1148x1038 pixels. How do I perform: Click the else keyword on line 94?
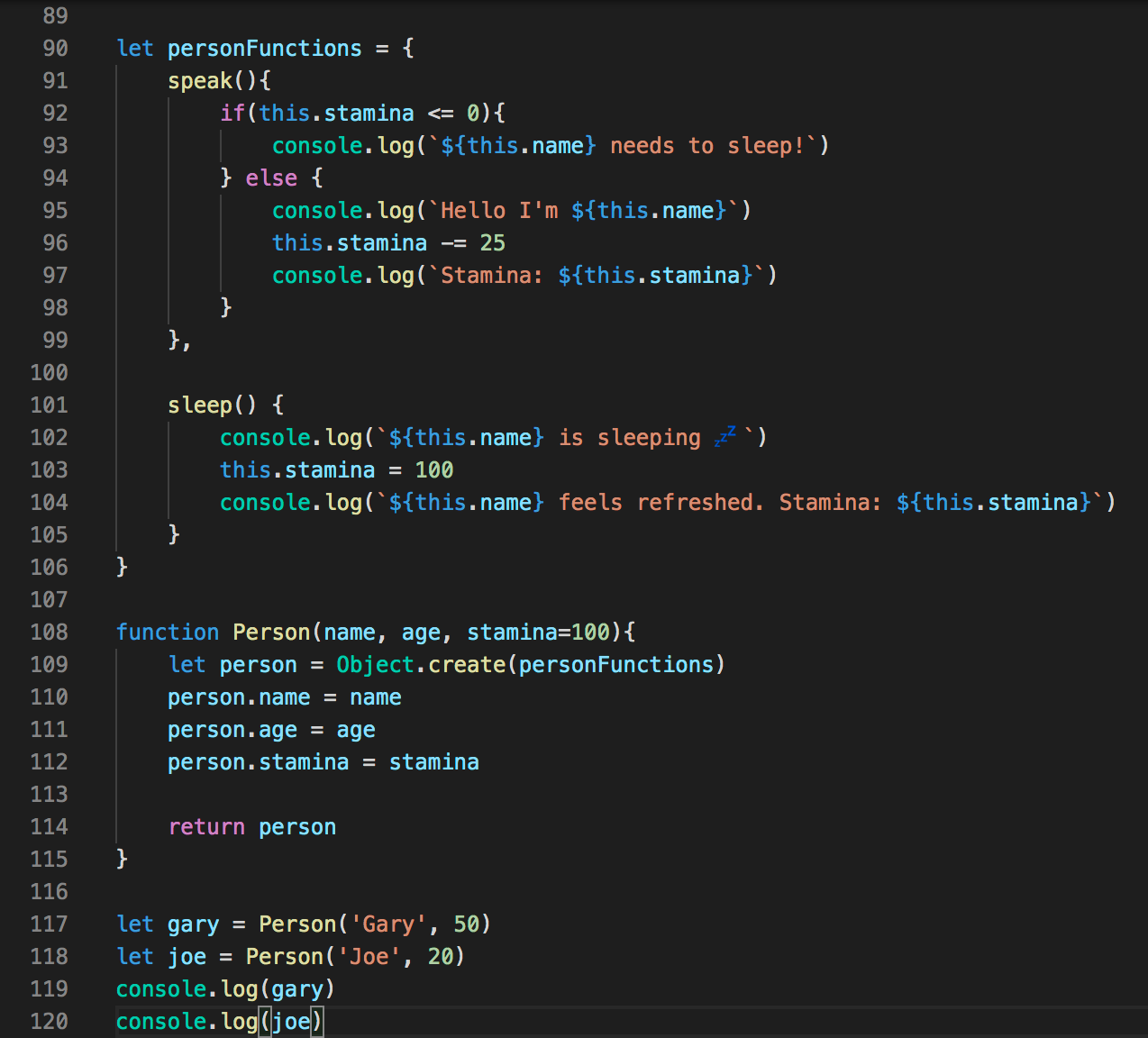coord(270,178)
